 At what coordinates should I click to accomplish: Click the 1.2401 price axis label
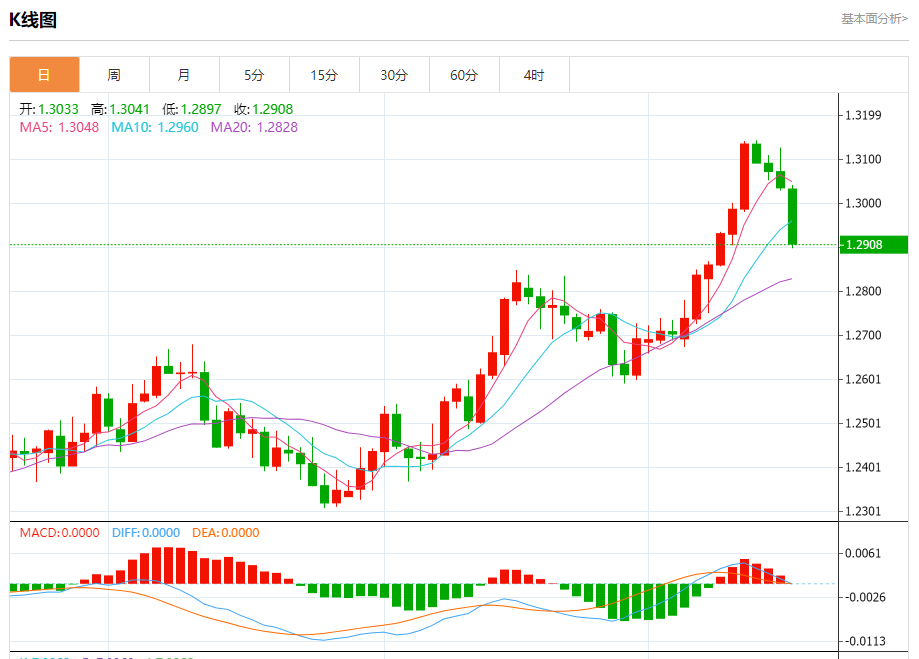863,467
